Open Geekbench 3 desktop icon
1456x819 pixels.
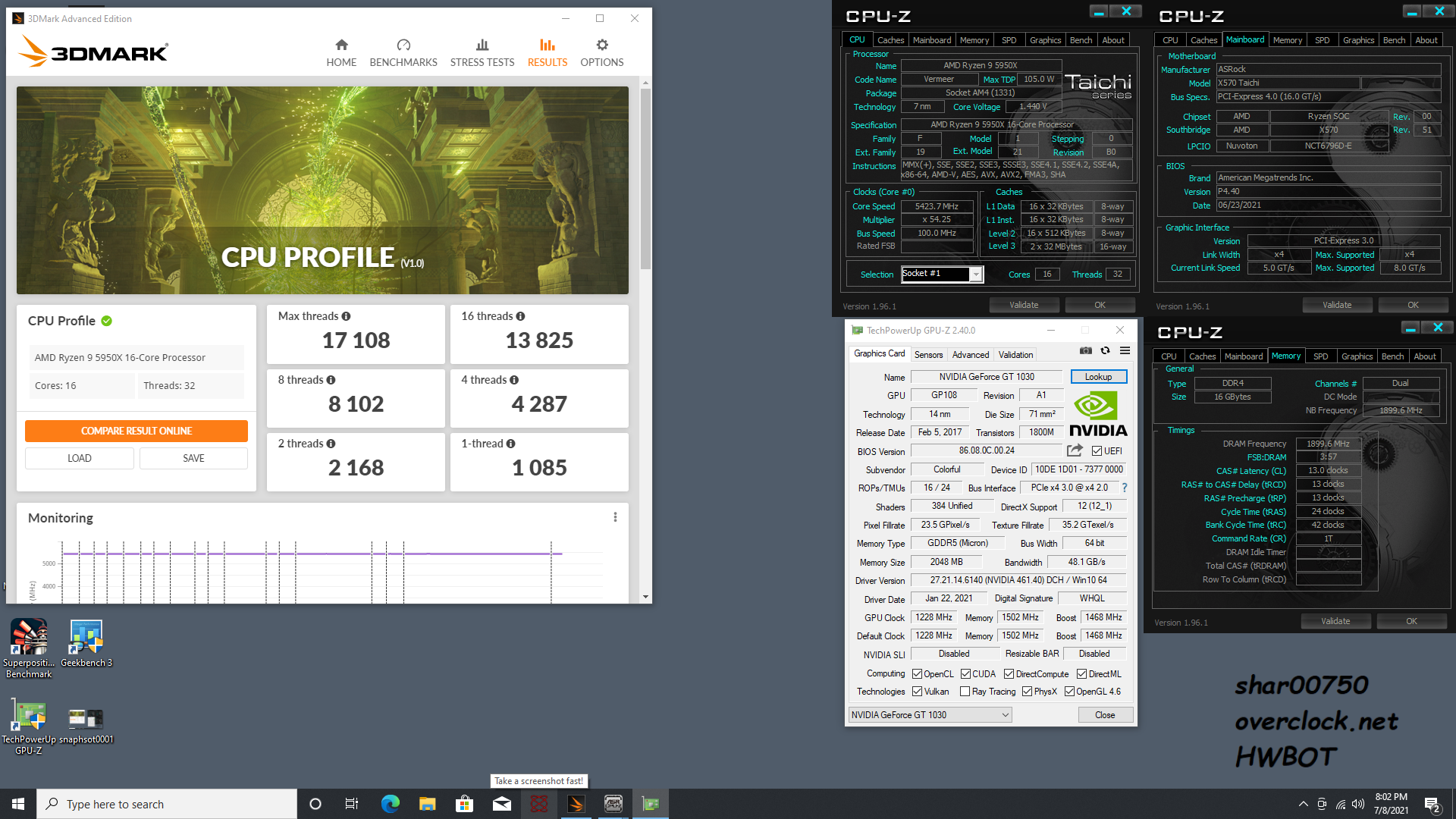pyautogui.click(x=86, y=643)
